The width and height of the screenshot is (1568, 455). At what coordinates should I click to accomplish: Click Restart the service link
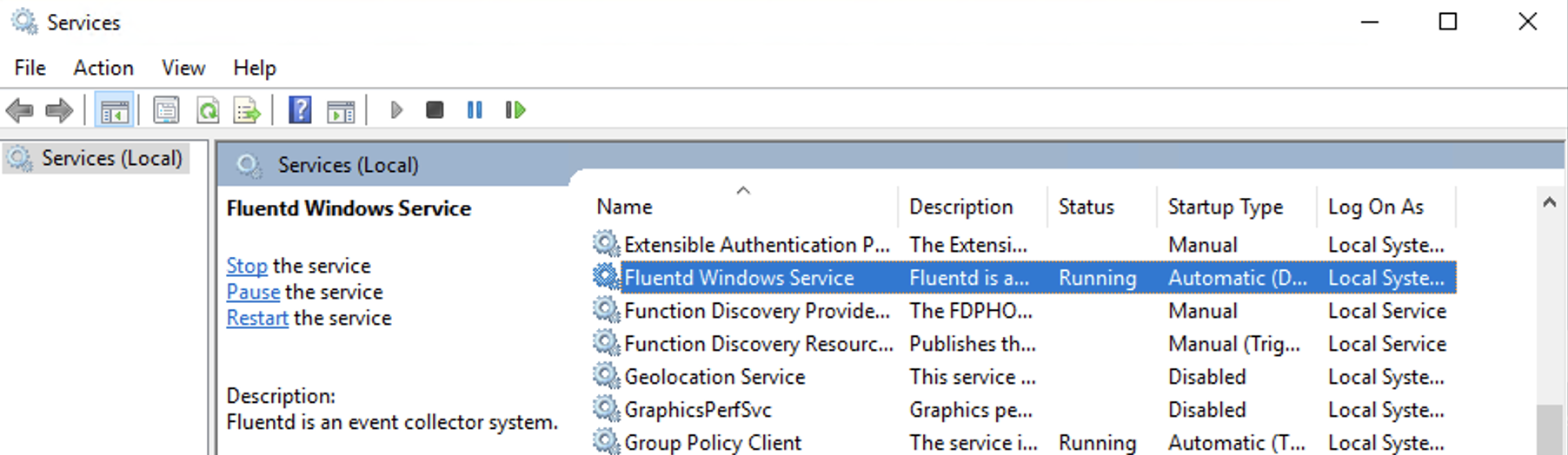(257, 318)
